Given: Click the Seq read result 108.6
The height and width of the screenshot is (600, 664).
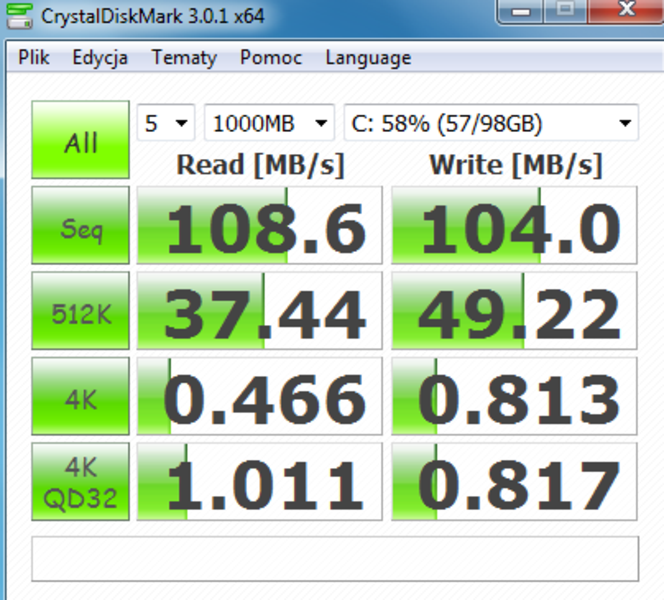Looking at the screenshot, I should coord(259,225).
